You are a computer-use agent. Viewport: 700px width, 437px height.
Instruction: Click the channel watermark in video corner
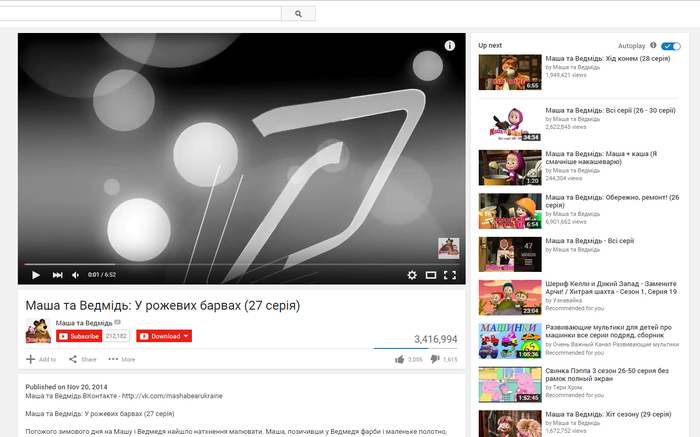pos(448,248)
